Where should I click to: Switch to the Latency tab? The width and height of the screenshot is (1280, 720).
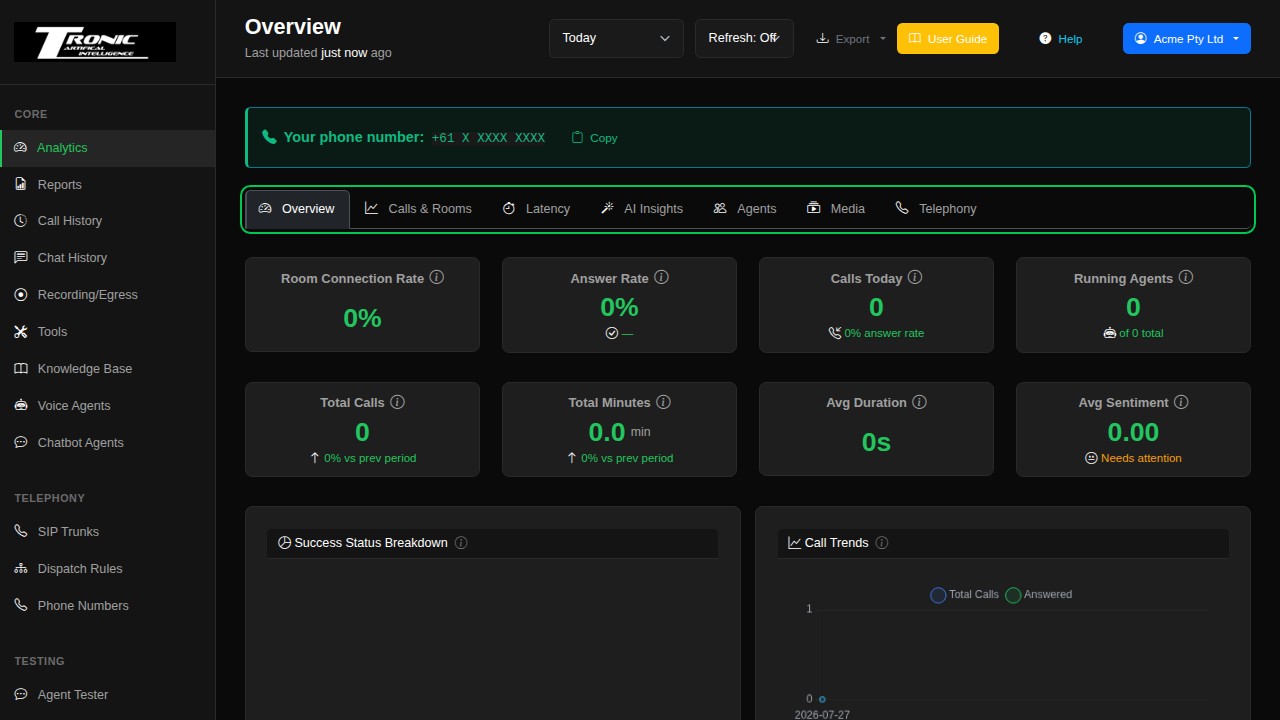click(x=536, y=209)
